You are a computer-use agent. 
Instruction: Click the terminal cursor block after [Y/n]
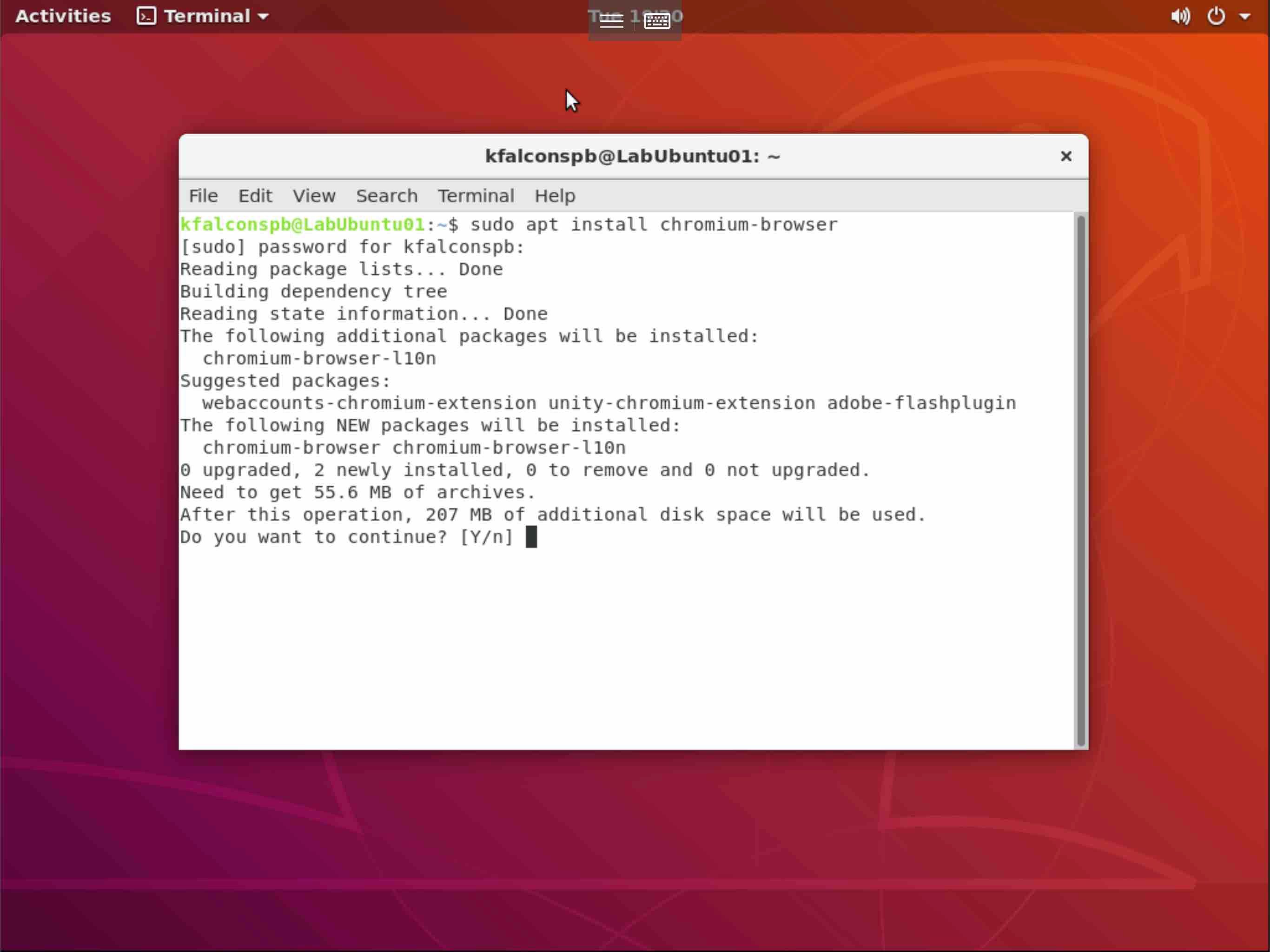(531, 537)
